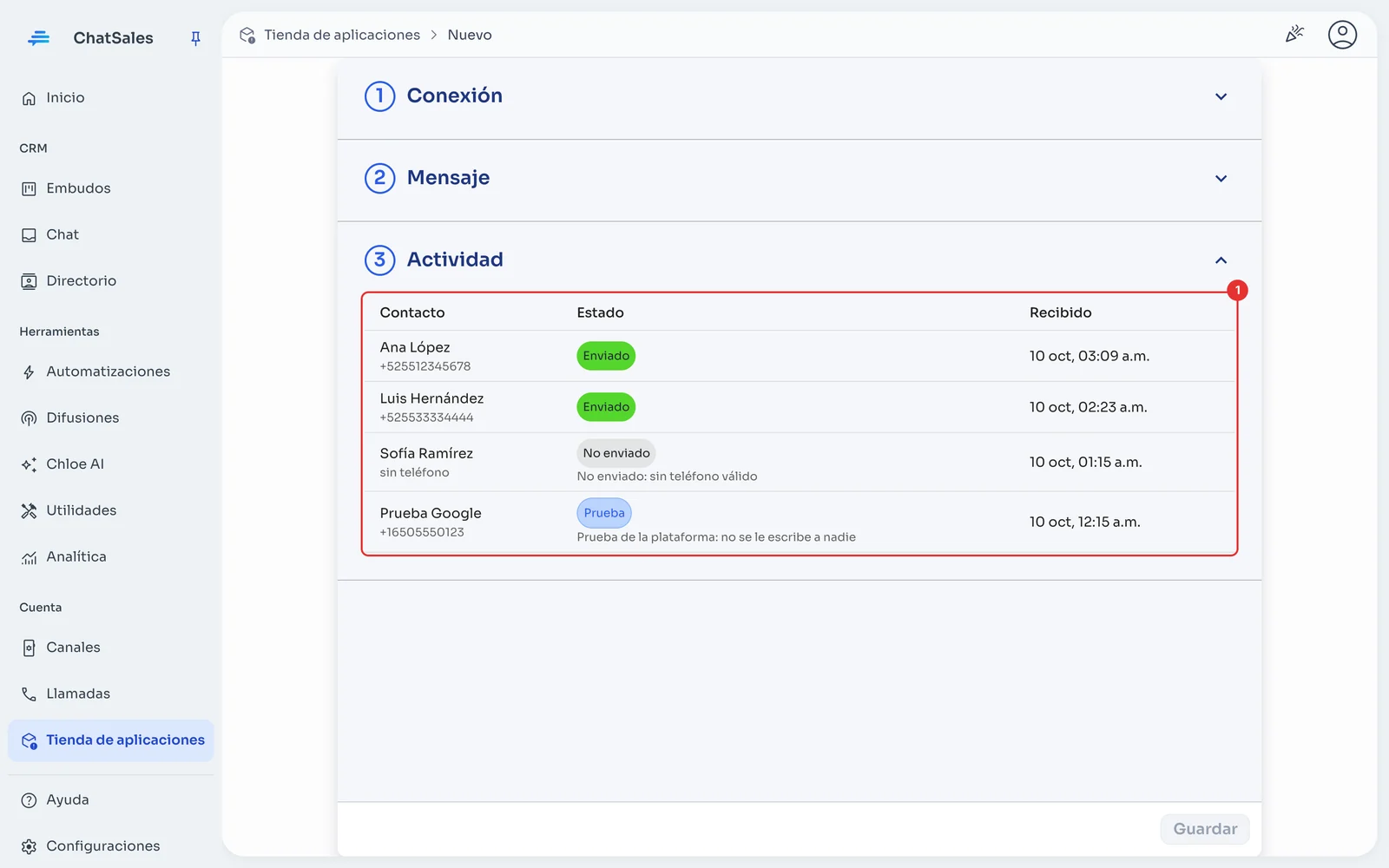Click the ChatSales logo icon

click(x=38, y=37)
